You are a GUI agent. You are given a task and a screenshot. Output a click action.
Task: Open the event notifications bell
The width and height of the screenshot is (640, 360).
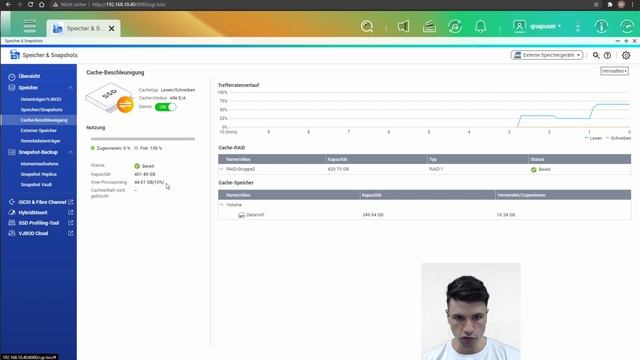point(480,27)
